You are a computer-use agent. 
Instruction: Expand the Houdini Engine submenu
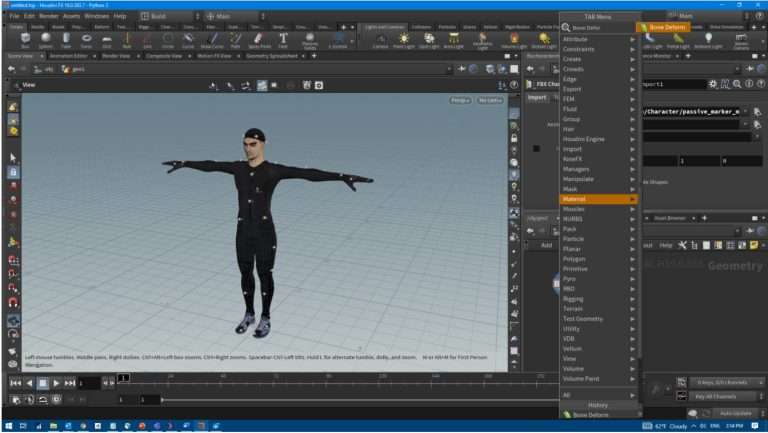(599, 139)
